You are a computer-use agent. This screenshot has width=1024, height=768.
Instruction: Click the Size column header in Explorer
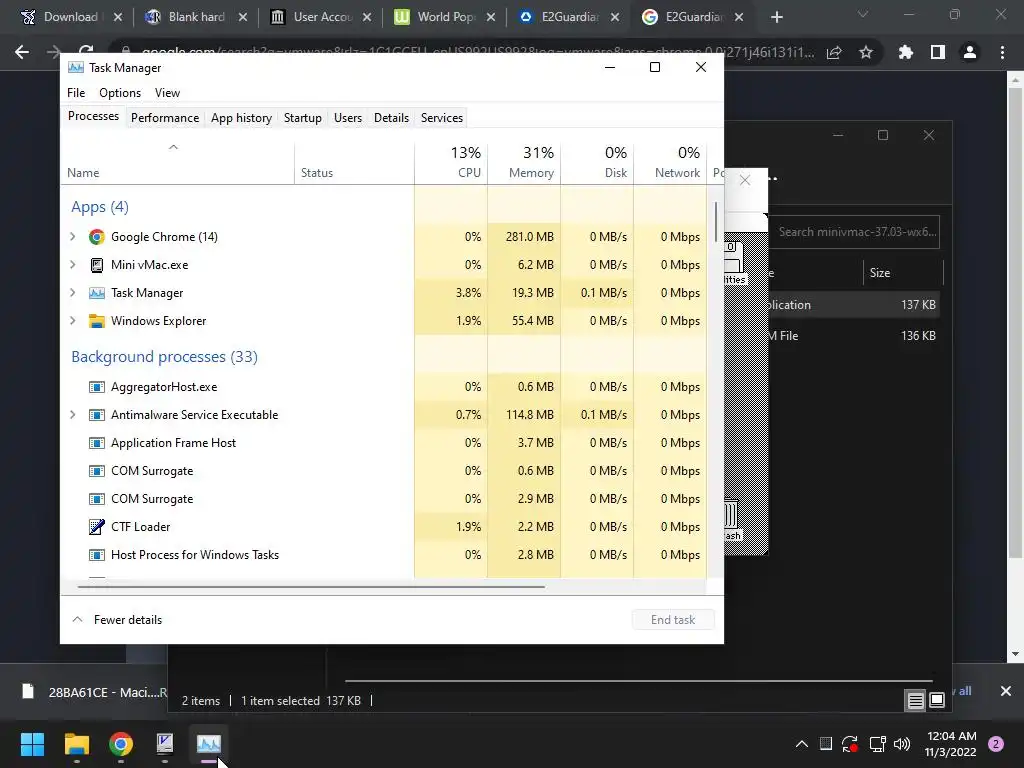coord(904,273)
